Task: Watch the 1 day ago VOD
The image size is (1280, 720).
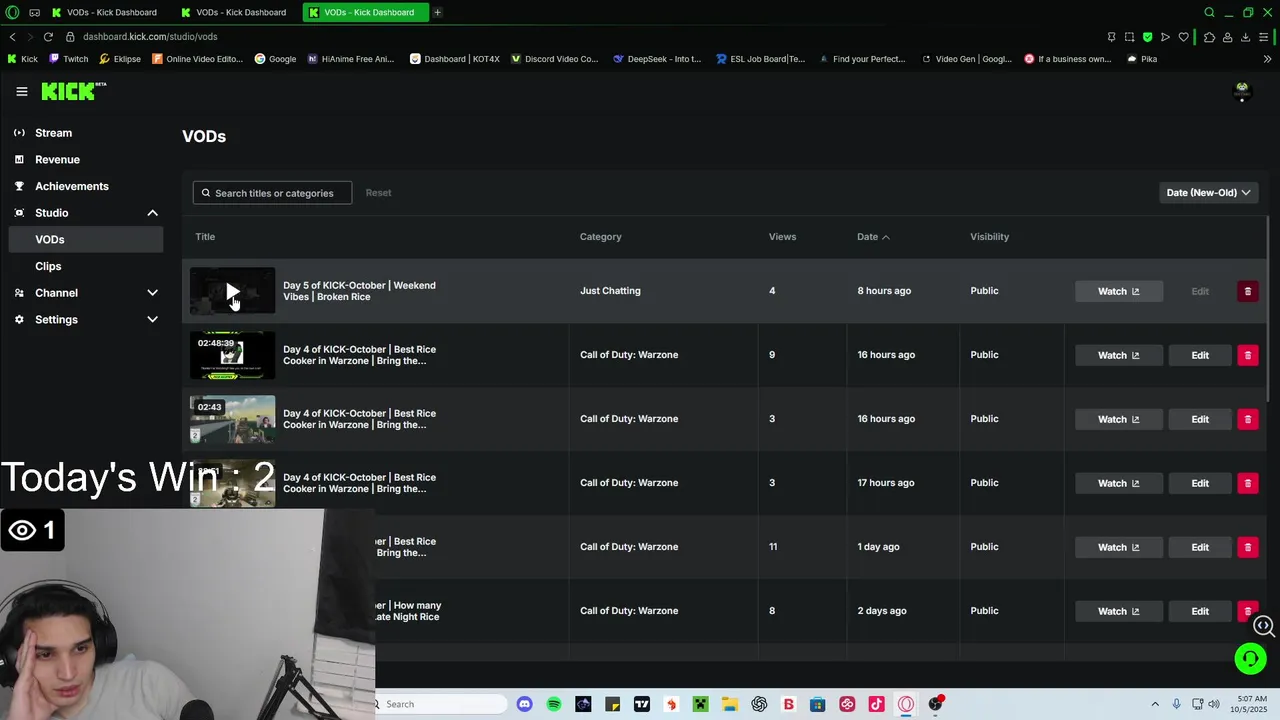Action: [x=1118, y=547]
